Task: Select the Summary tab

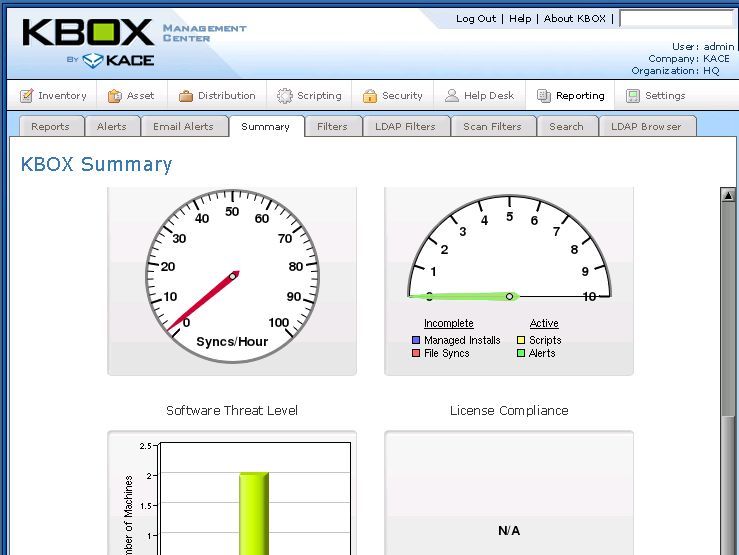Action: pyautogui.click(x=266, y=126)
